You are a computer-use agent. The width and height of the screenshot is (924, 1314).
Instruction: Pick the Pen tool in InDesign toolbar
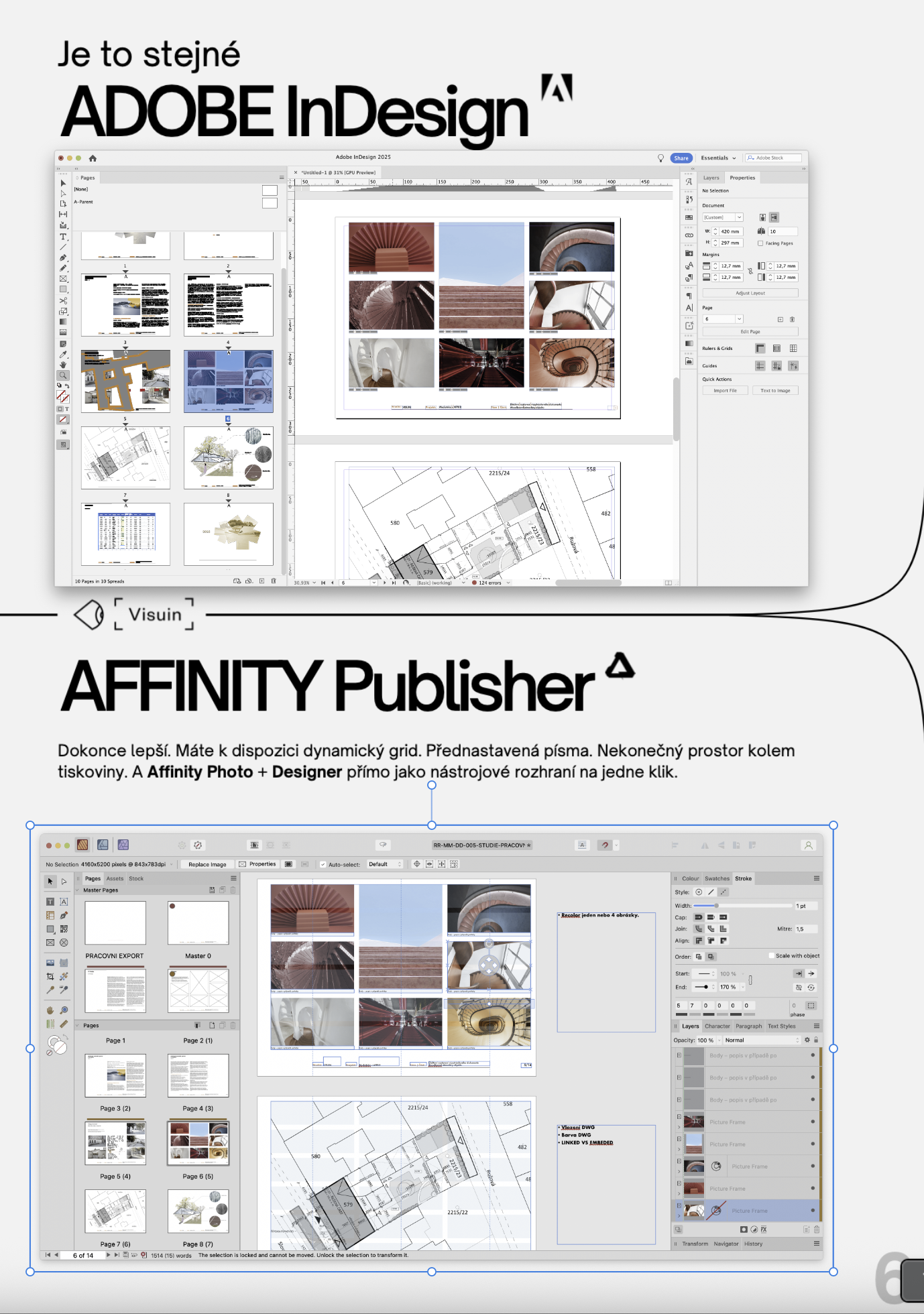tap(63, 257)
